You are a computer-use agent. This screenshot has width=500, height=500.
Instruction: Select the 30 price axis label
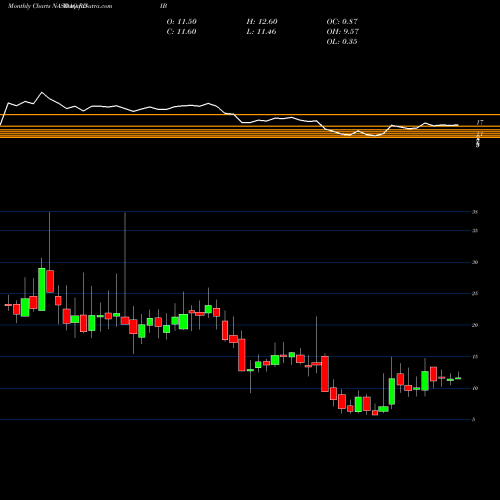pyautogui.click(x=475, y=262)
